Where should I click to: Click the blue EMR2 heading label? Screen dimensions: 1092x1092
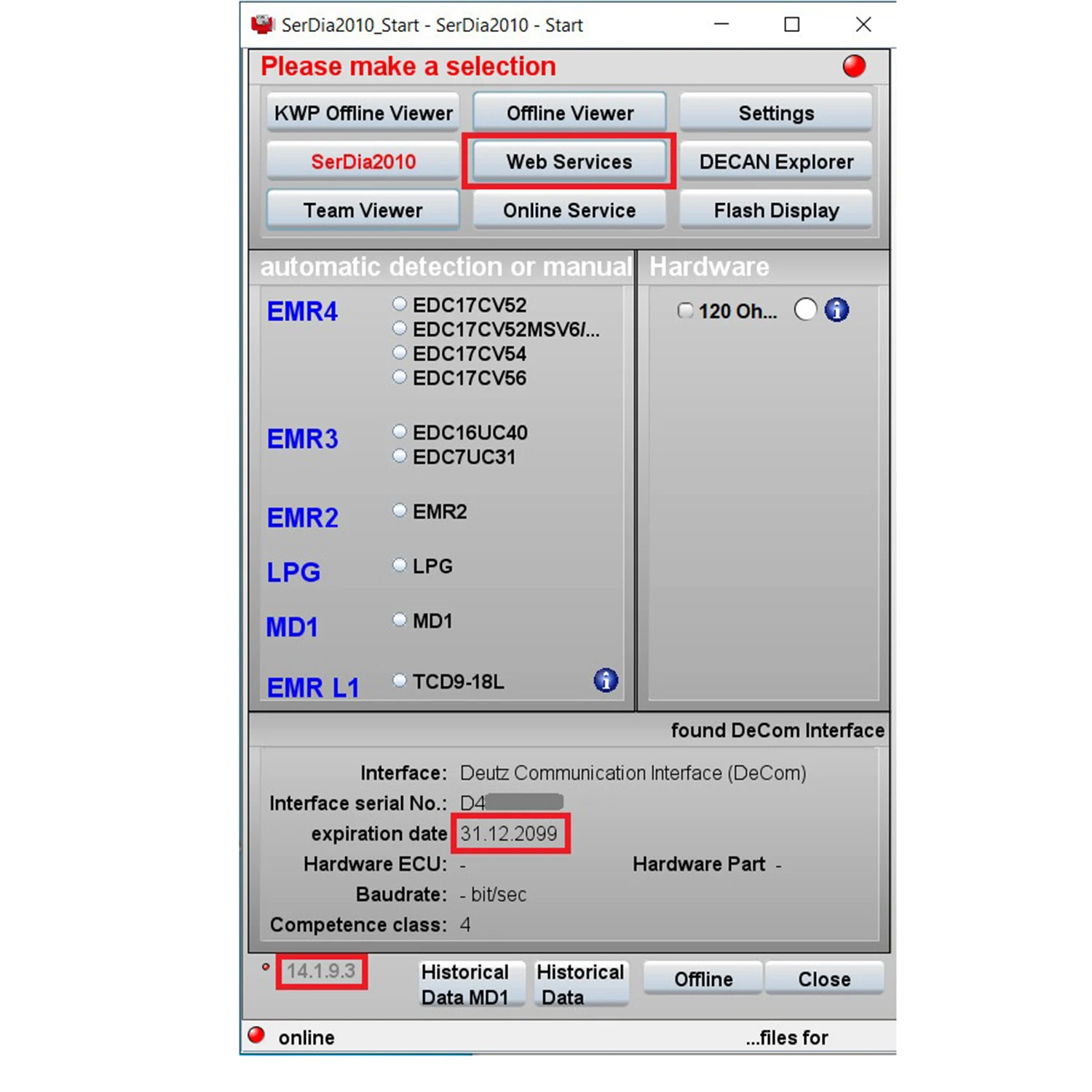tap(302, 518)
